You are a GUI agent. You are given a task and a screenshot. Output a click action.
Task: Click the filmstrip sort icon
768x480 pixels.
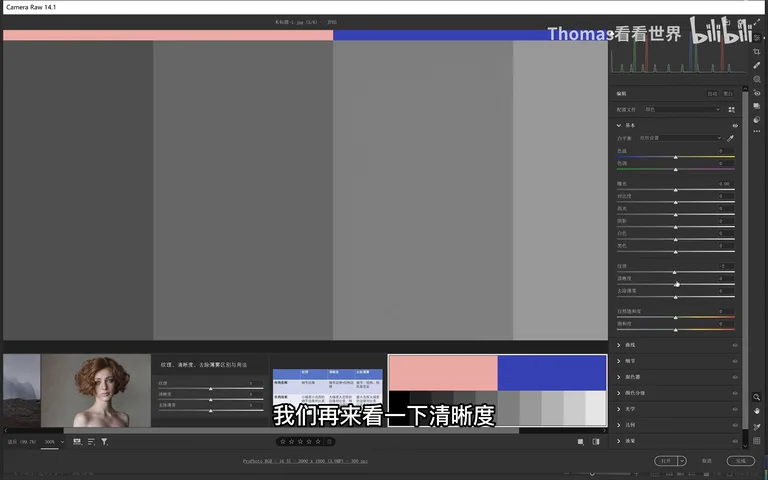point(91,442)
